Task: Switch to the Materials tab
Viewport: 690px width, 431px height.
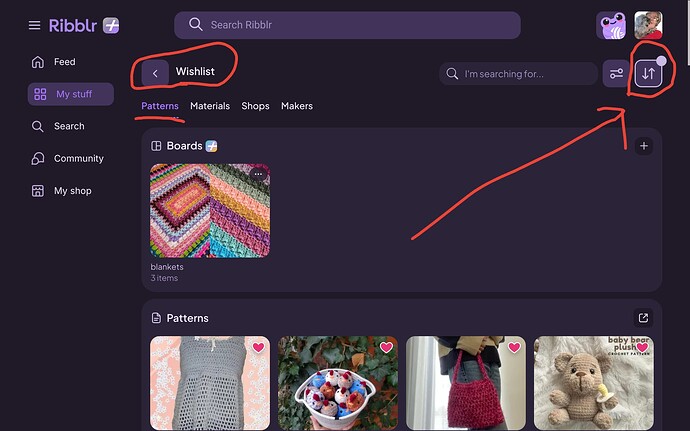Action: (210, 106)
